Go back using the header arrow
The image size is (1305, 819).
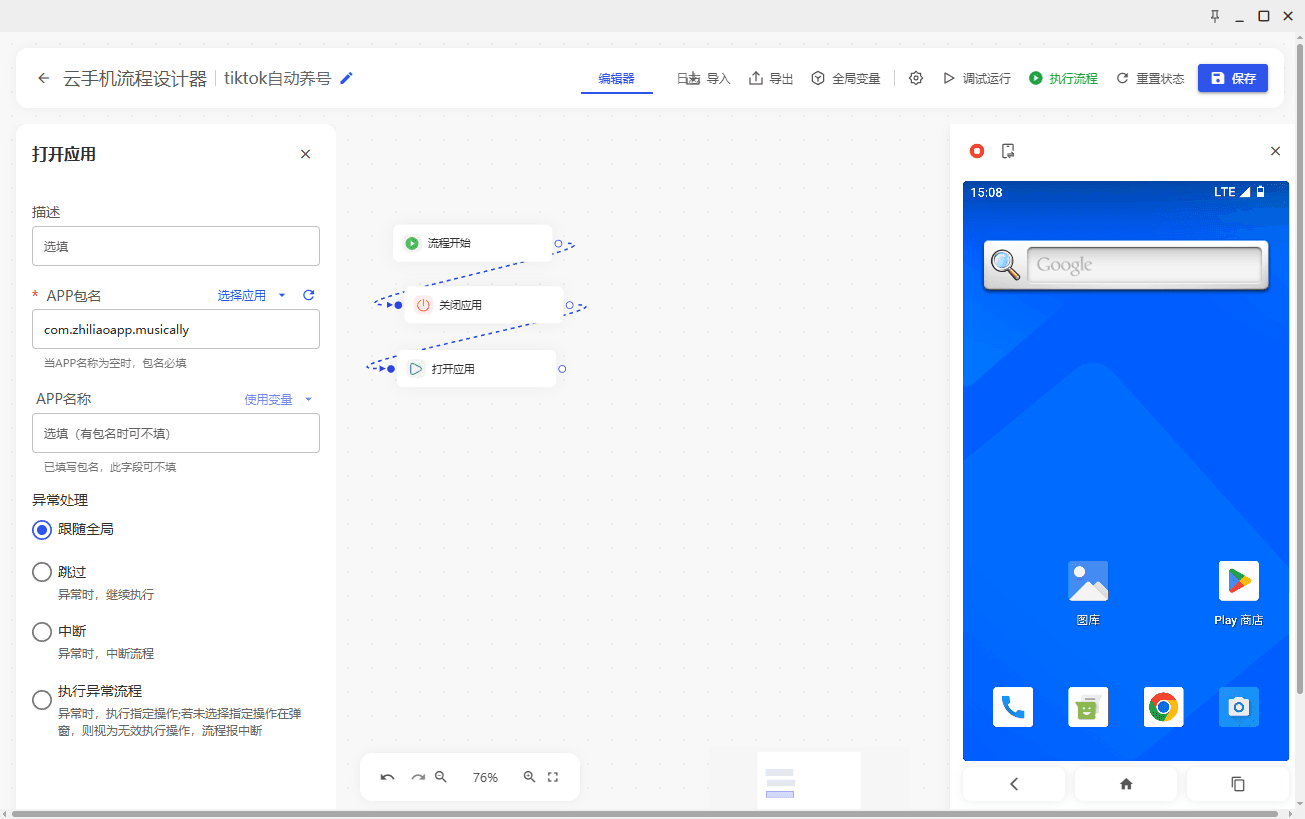click(43, 78)
